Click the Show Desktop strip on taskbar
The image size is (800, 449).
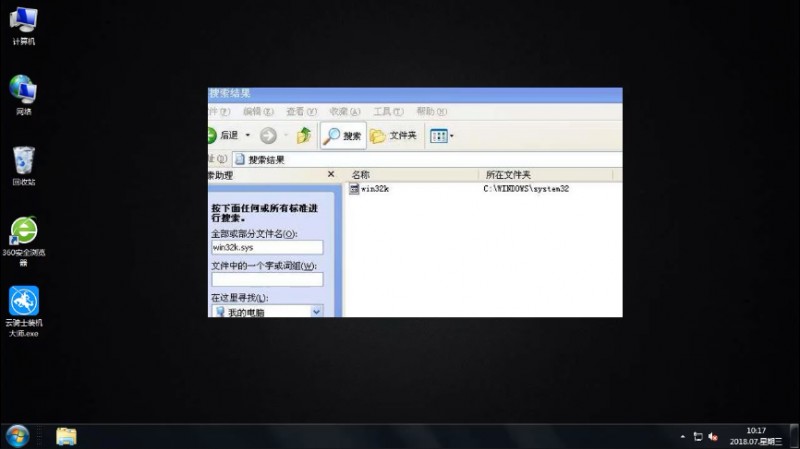(x=794, y=436)
